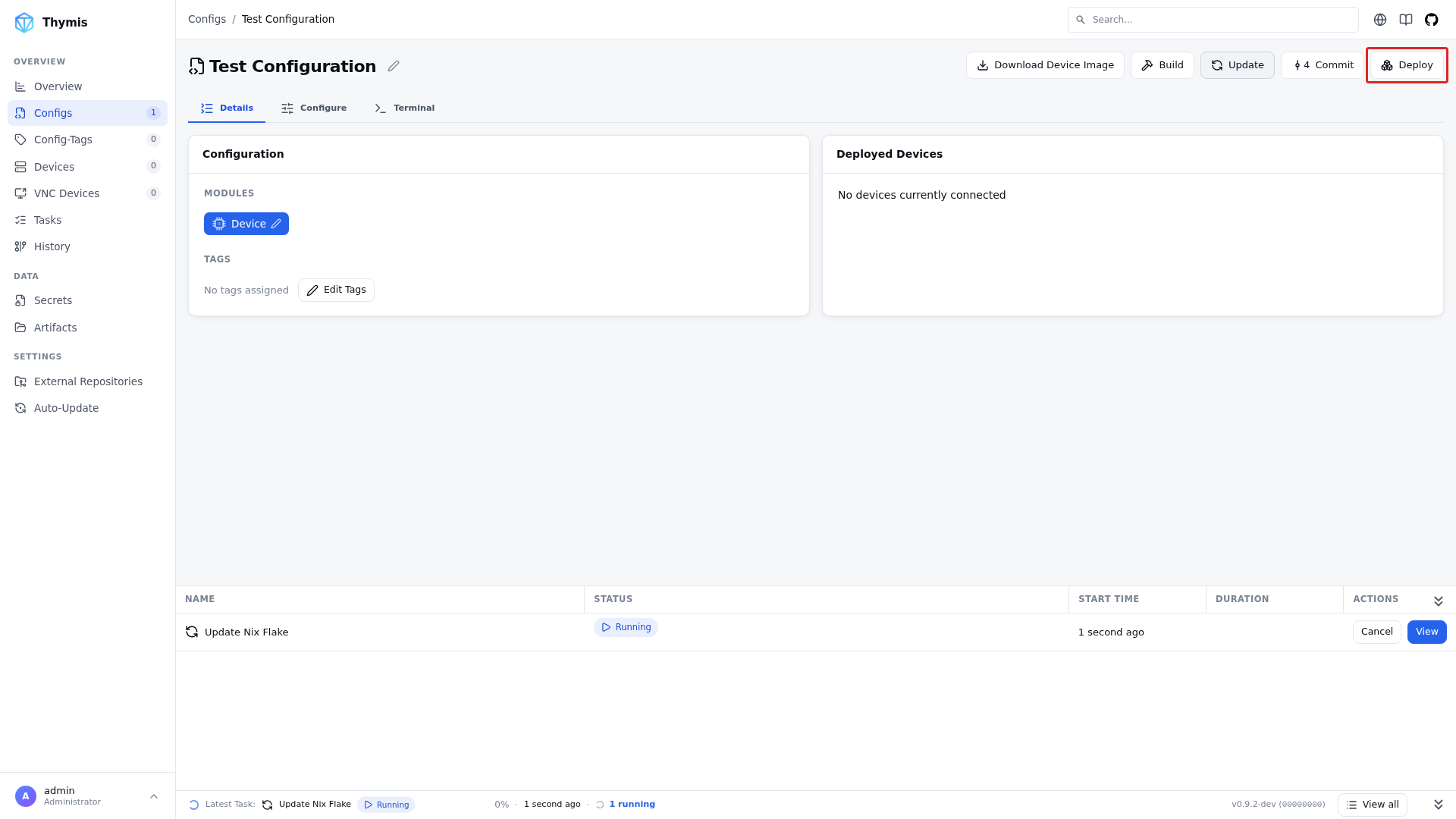This screenshot has width=1456, height=819.
Task: Click the Update Nix Flake refresh icon in task row
Action: point(192,632)
